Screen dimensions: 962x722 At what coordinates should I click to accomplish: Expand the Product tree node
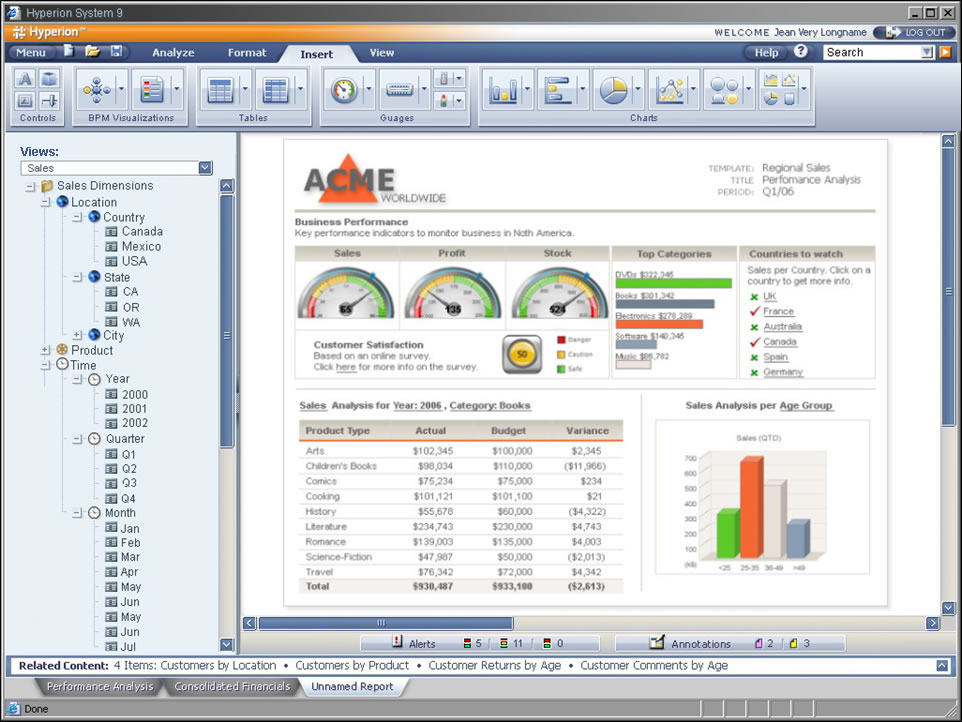[x=45, y=350]
